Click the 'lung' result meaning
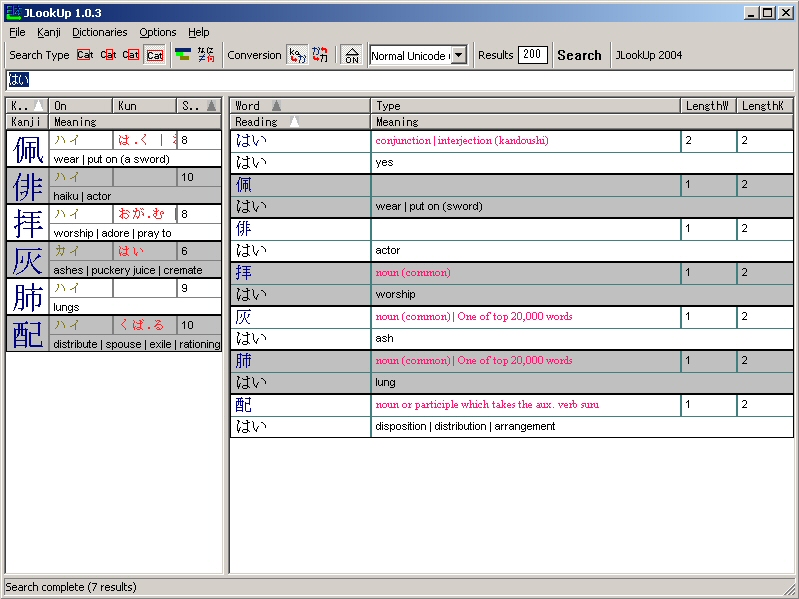 [x=385, y=382]
